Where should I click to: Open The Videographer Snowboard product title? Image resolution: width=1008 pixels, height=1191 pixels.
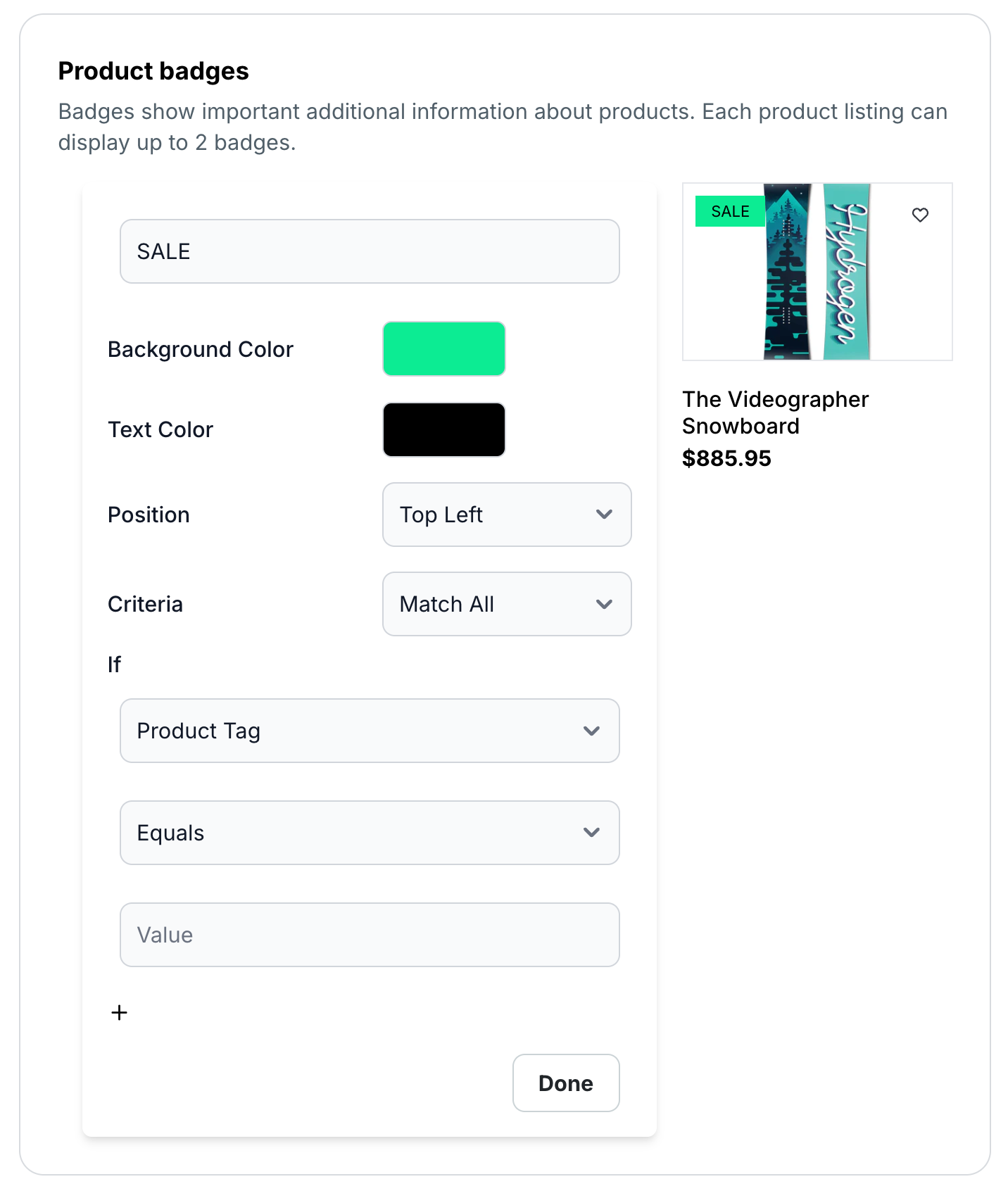tap(775, 412)
